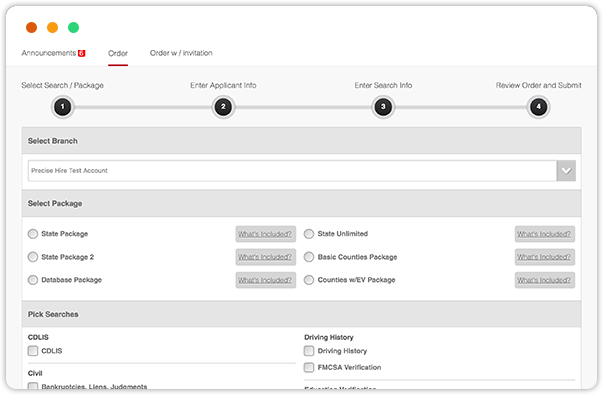Open What's Included for Counties w/EV Package
Viewport: 603px width, 395px height.
tap(545, 280)
